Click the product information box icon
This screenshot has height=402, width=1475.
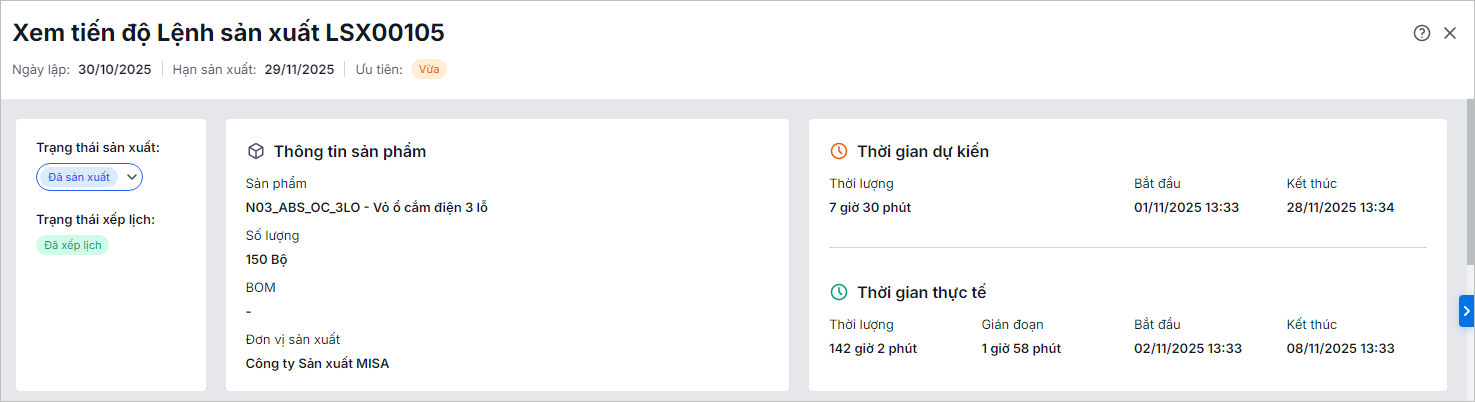(256, 151)
